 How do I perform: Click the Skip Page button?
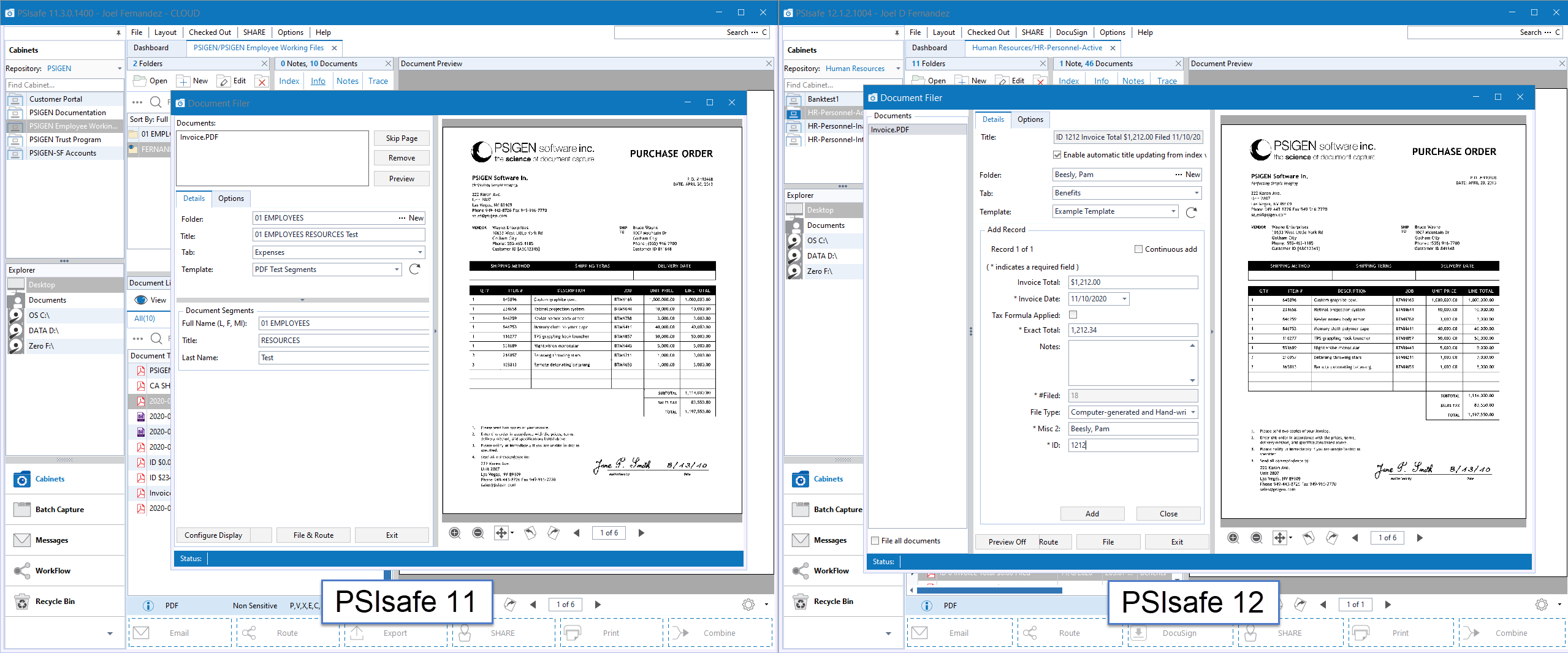pos(402,138)
